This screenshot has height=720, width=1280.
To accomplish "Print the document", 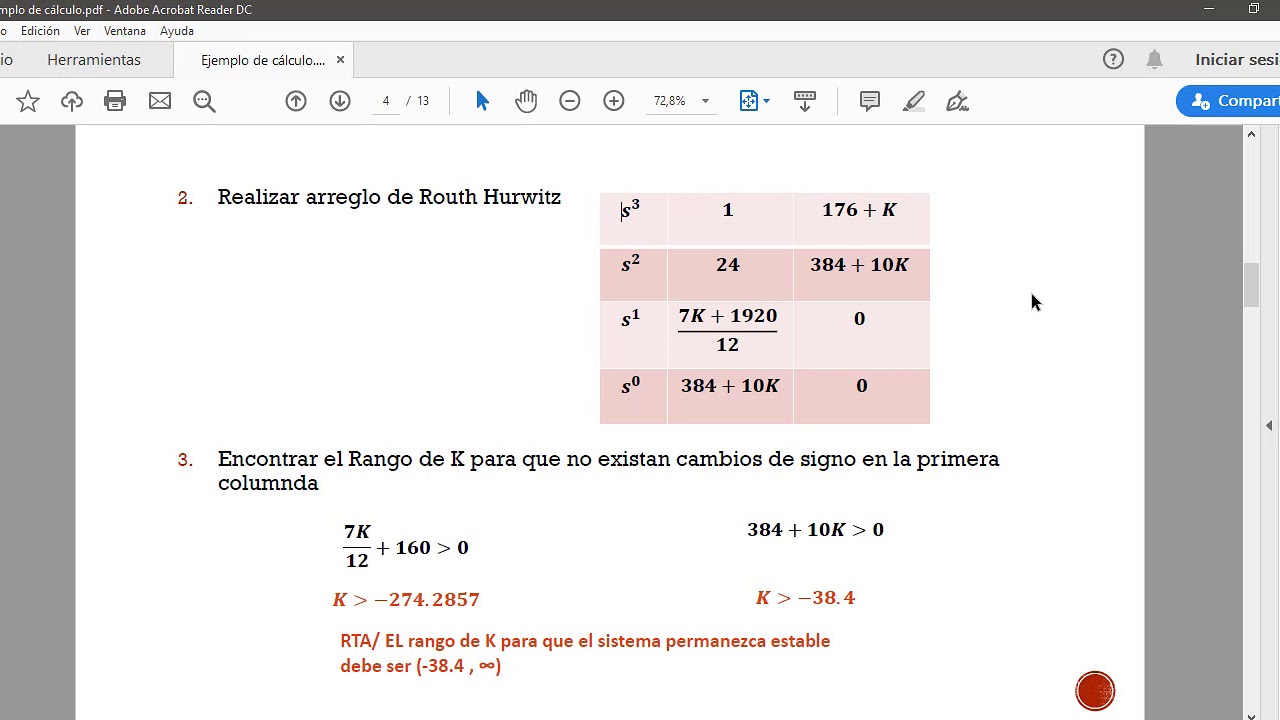I will point(115,101).
